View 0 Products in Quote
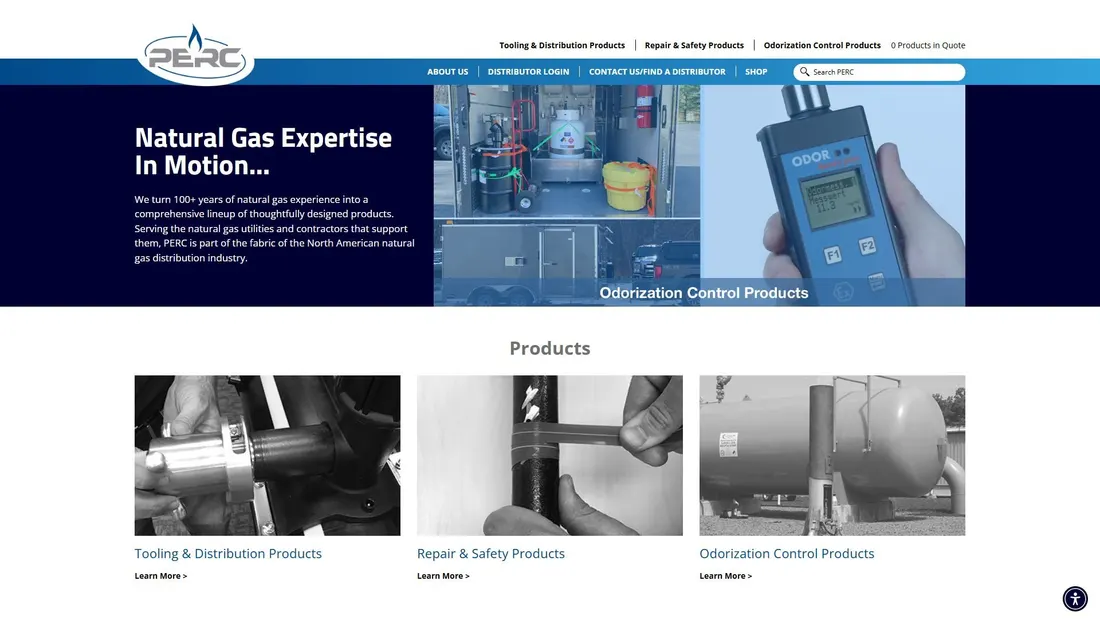The height and width of the screenshot is (619, 1100). coord(928,45)
